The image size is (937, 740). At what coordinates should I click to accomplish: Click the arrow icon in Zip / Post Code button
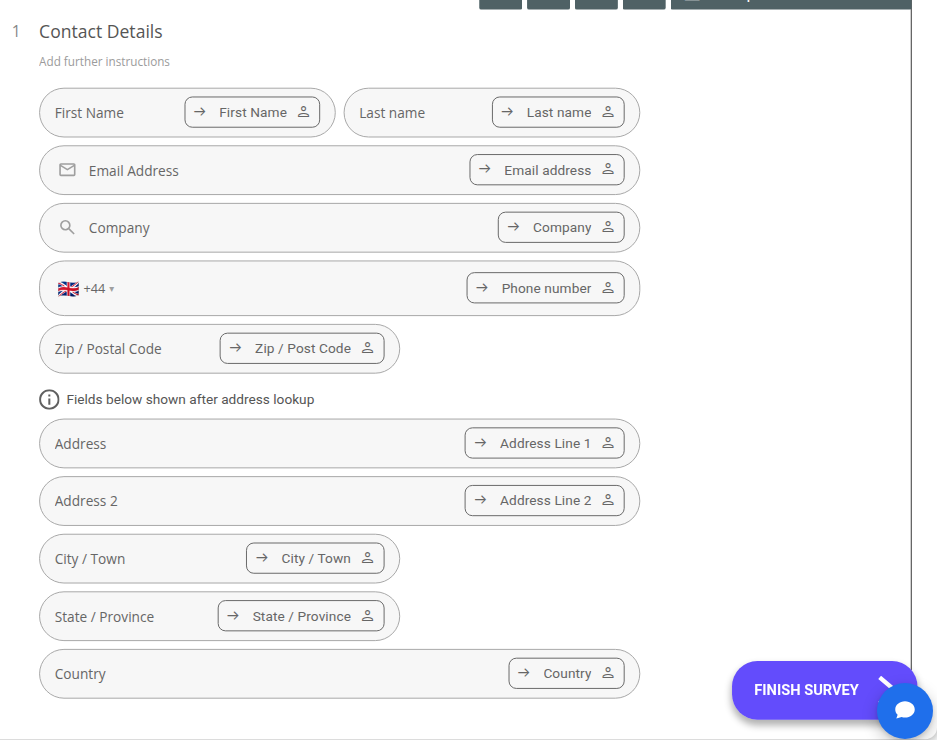click(235, 348)
